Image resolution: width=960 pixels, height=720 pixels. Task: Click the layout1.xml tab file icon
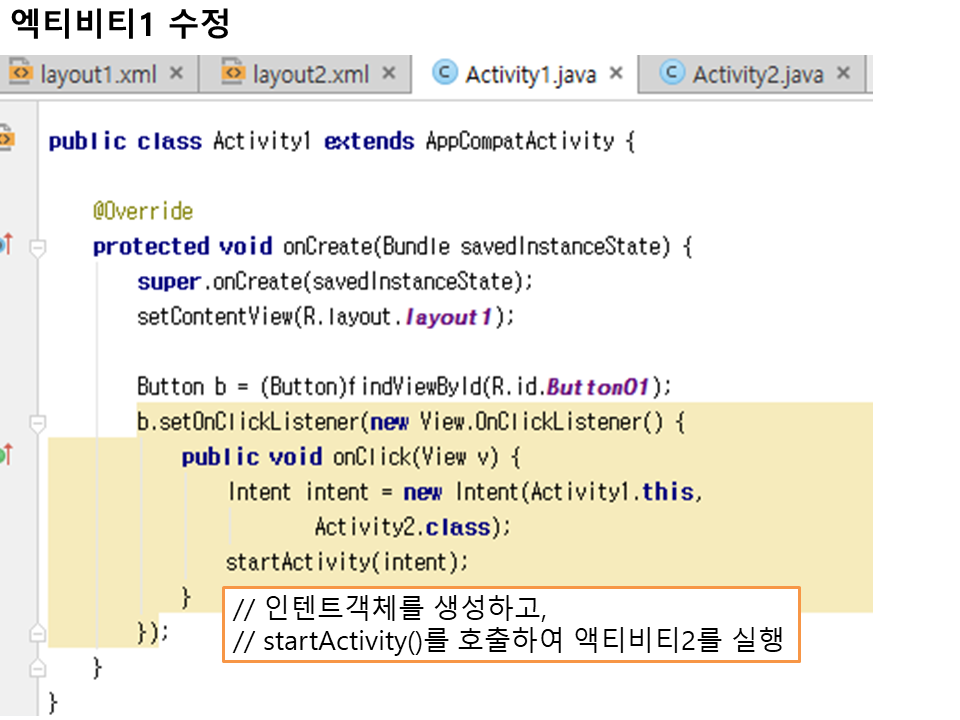tap(20, 73)
